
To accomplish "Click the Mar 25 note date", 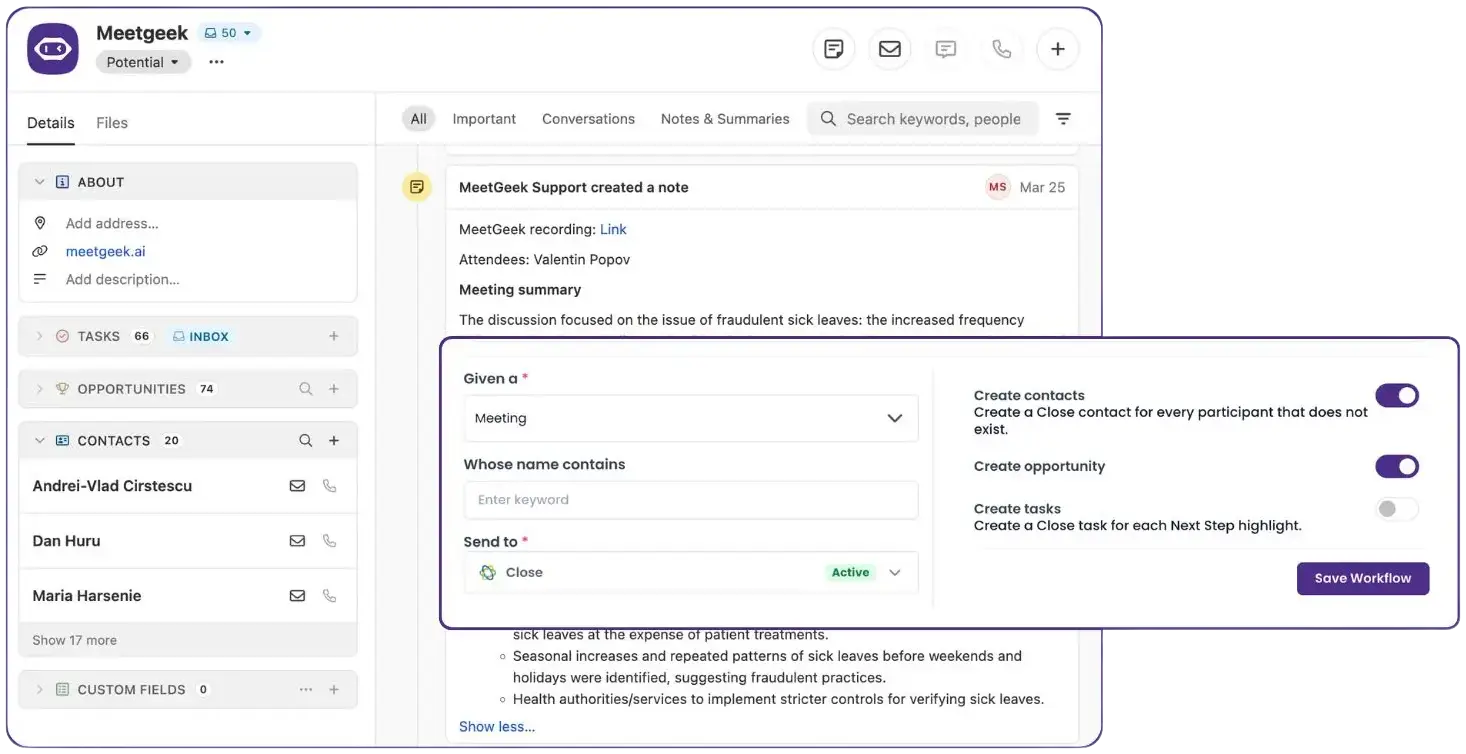I will pos(1042,187).
